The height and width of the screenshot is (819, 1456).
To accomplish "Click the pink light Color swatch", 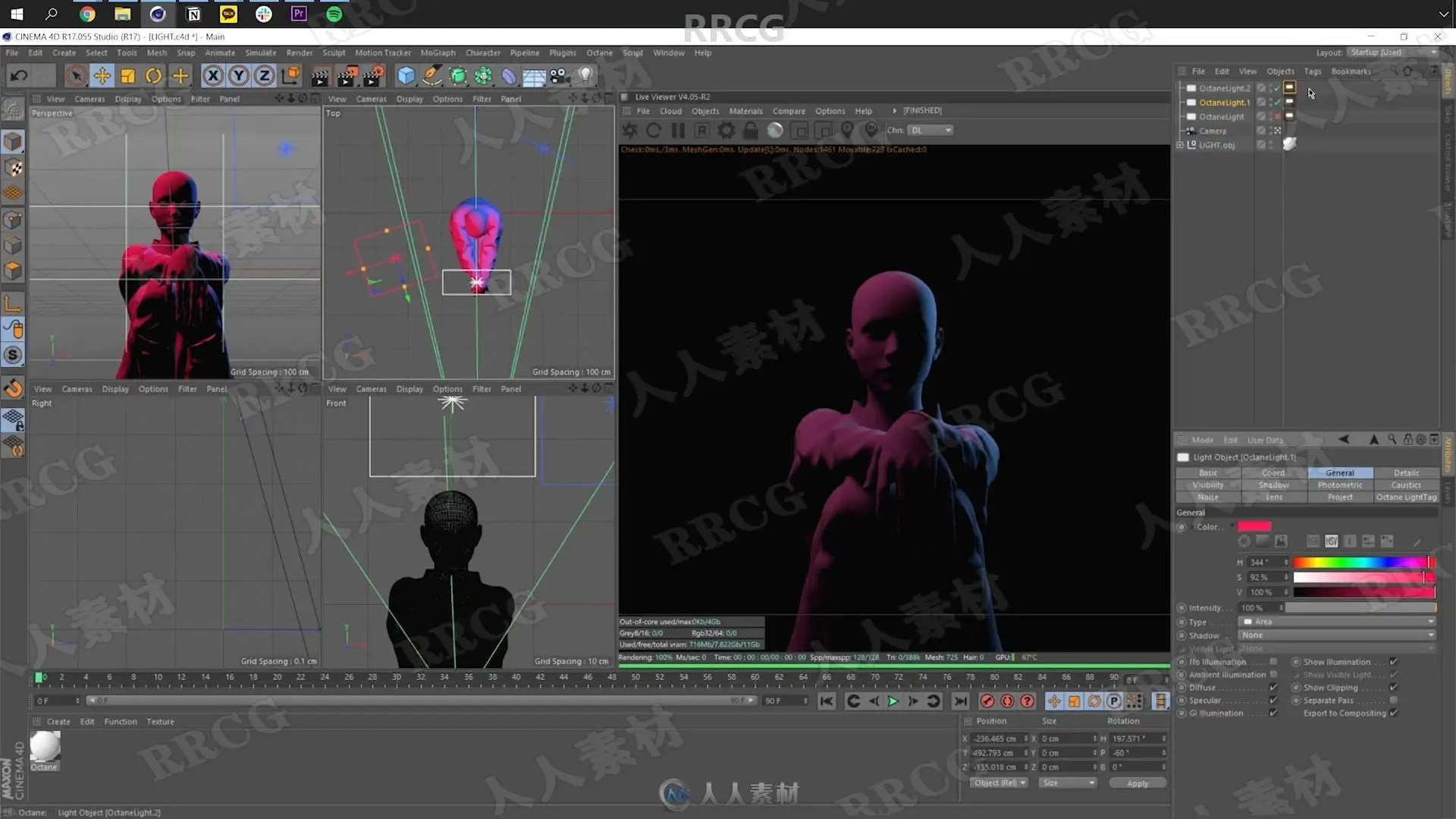I will (x=1254, y=527).
